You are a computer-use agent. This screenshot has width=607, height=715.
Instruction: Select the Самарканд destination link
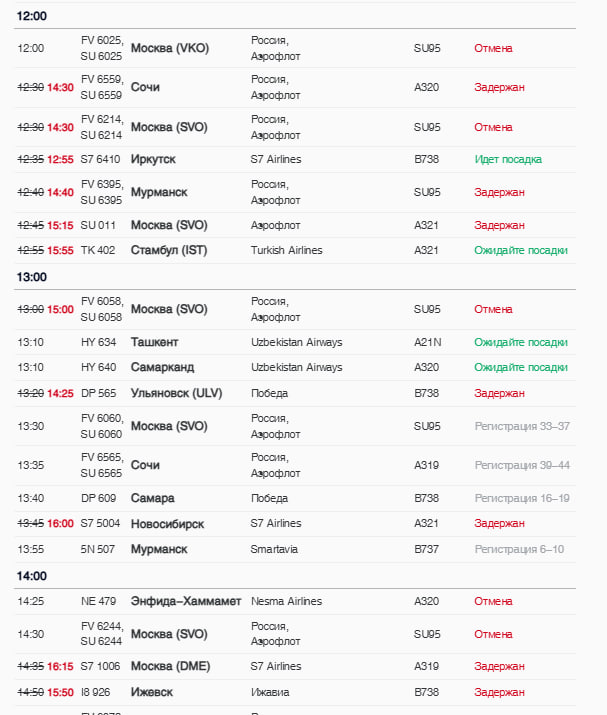(x=162, y=368)
